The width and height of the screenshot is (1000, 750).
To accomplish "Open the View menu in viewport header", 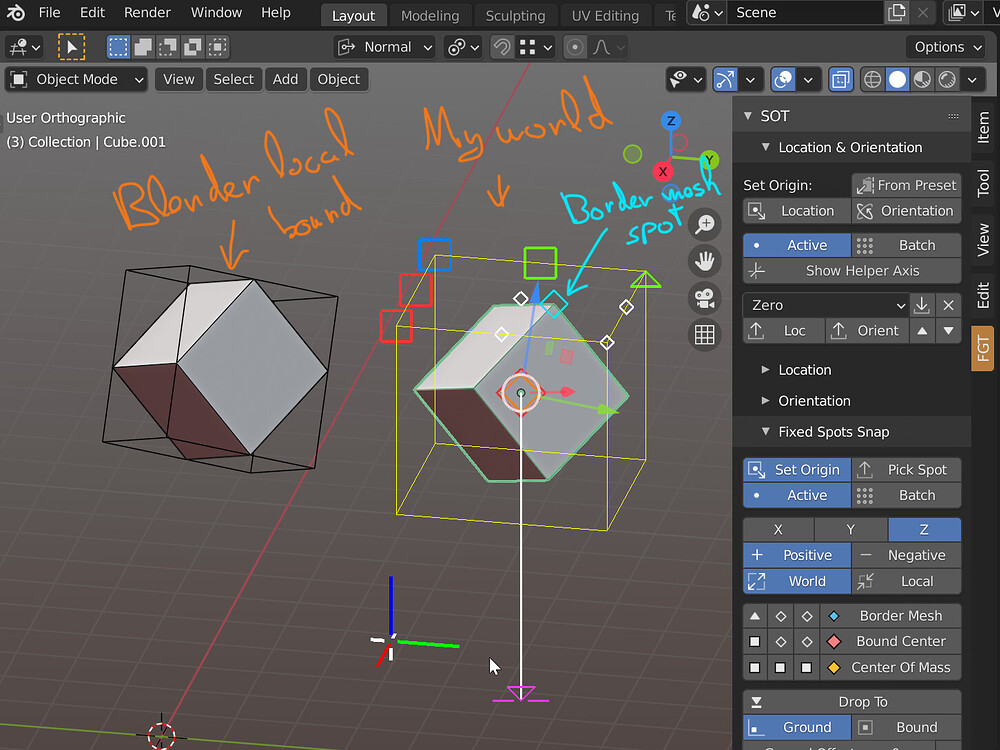I will pyautogui.click(x=179, y=79).
